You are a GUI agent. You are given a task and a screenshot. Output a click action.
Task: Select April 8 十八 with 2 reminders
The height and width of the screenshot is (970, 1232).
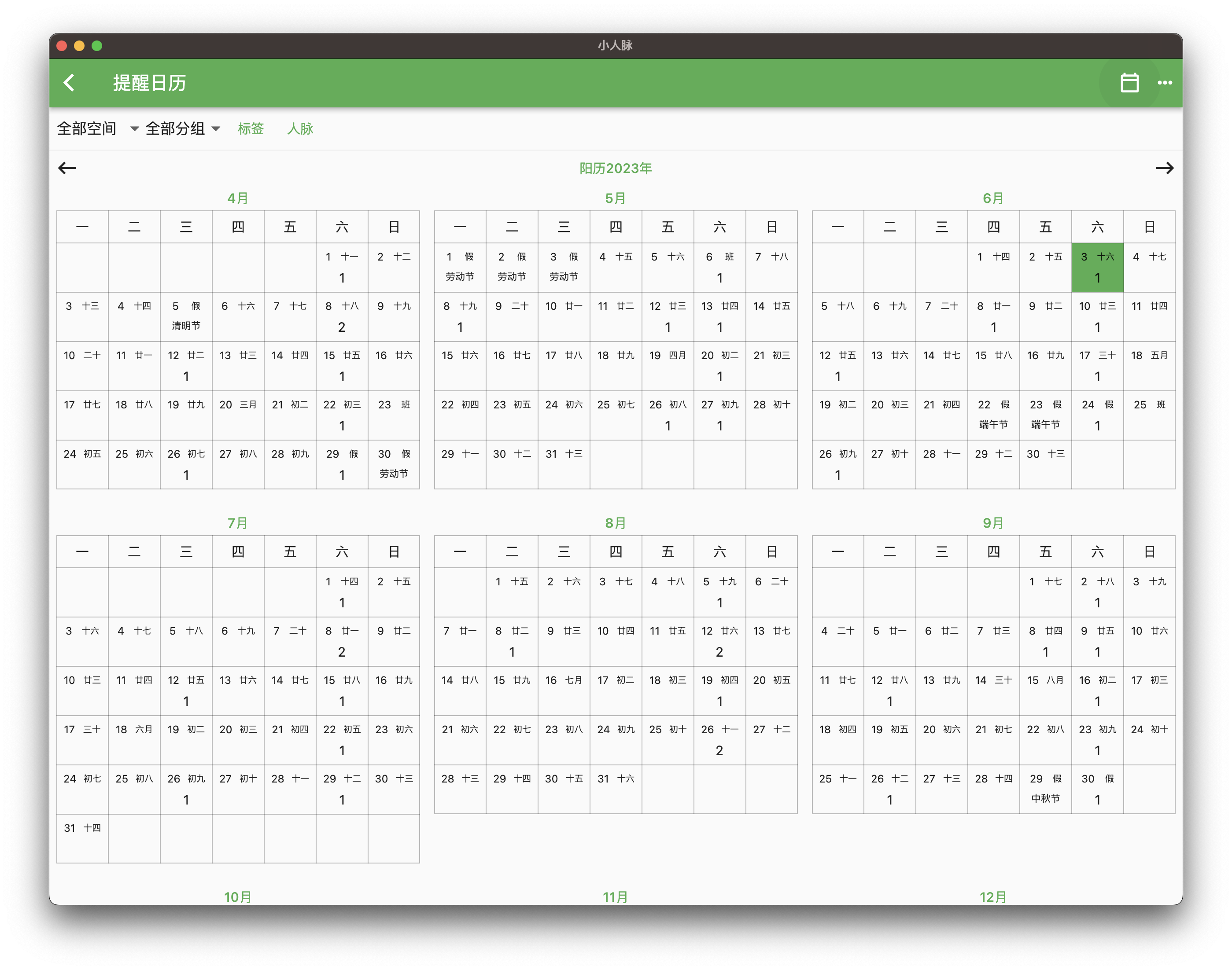click(x=342, y=317)
